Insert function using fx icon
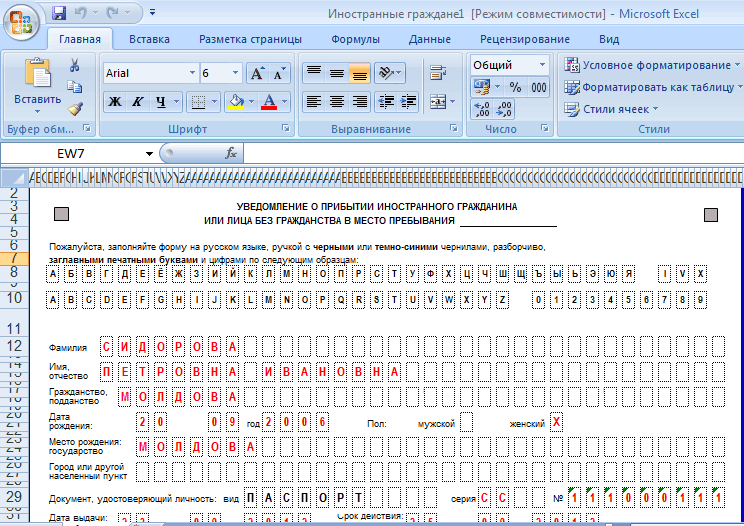744x526 pixels. click(x=230, y=153)
